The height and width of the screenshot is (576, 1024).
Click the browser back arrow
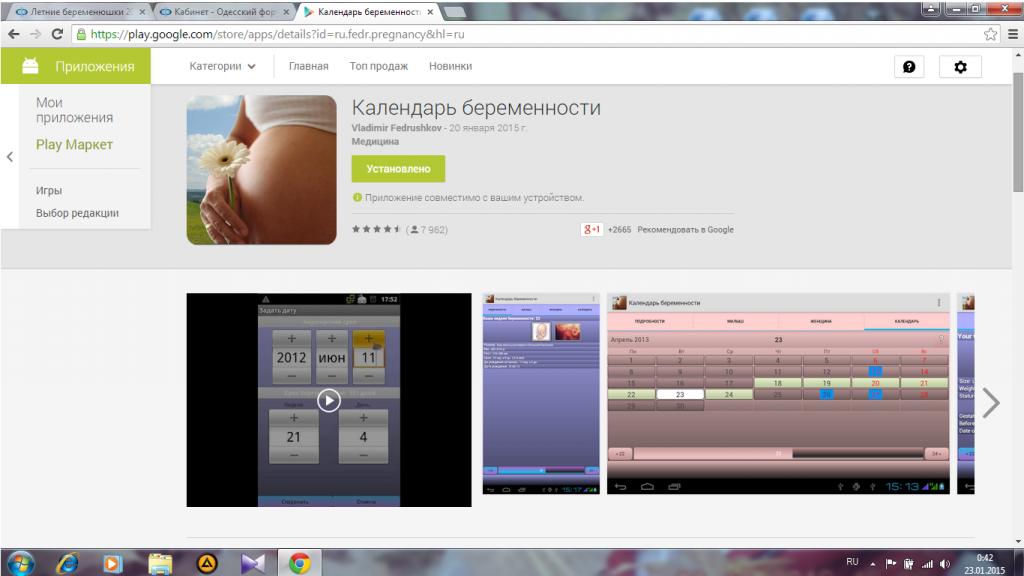click(13, 33)
